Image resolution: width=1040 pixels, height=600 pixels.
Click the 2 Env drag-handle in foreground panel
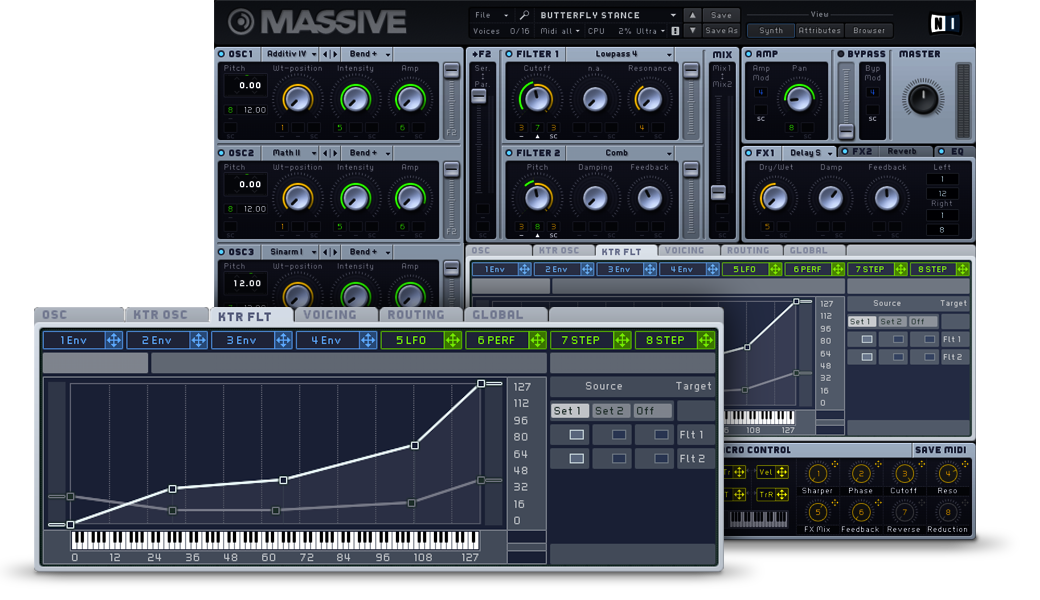coord(198,340)
